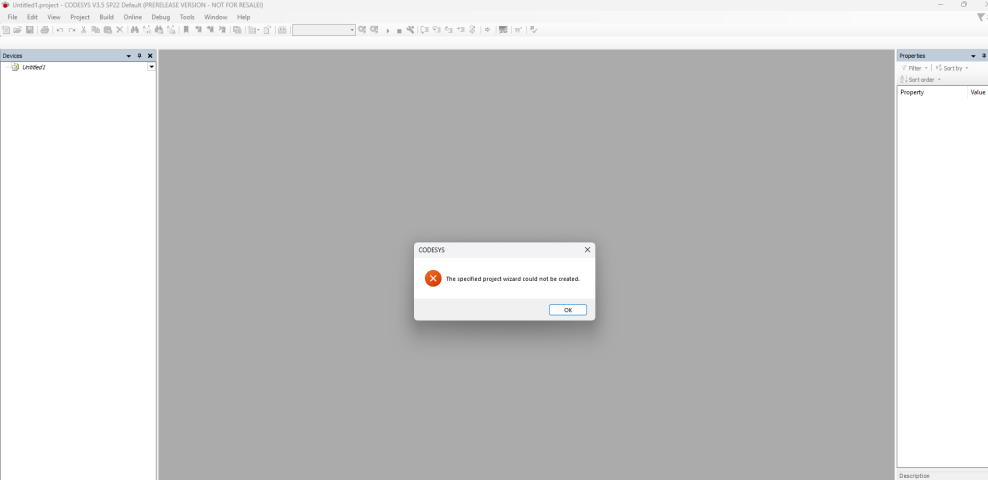Pin the Devices panel with pushpin icon
Image resolution: width=988 pixels, height=480 pixels.
(139, 56)
